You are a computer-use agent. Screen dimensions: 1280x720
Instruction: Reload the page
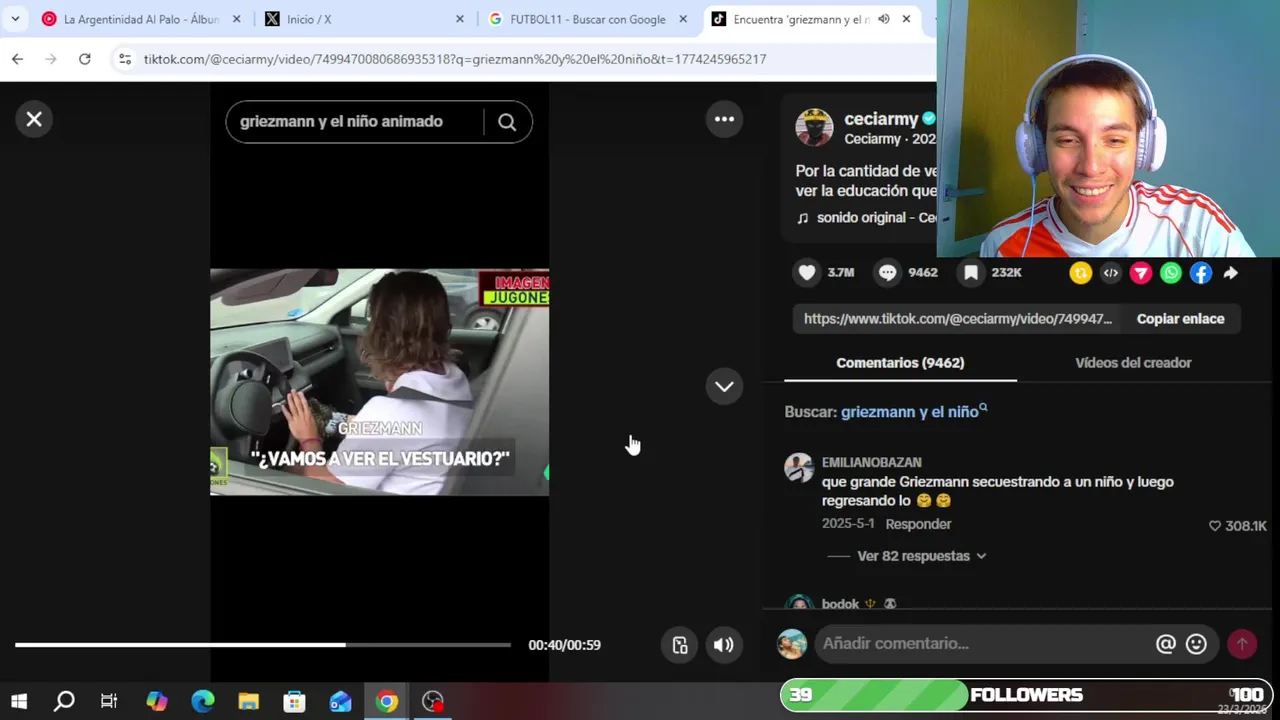click(85, 59)
